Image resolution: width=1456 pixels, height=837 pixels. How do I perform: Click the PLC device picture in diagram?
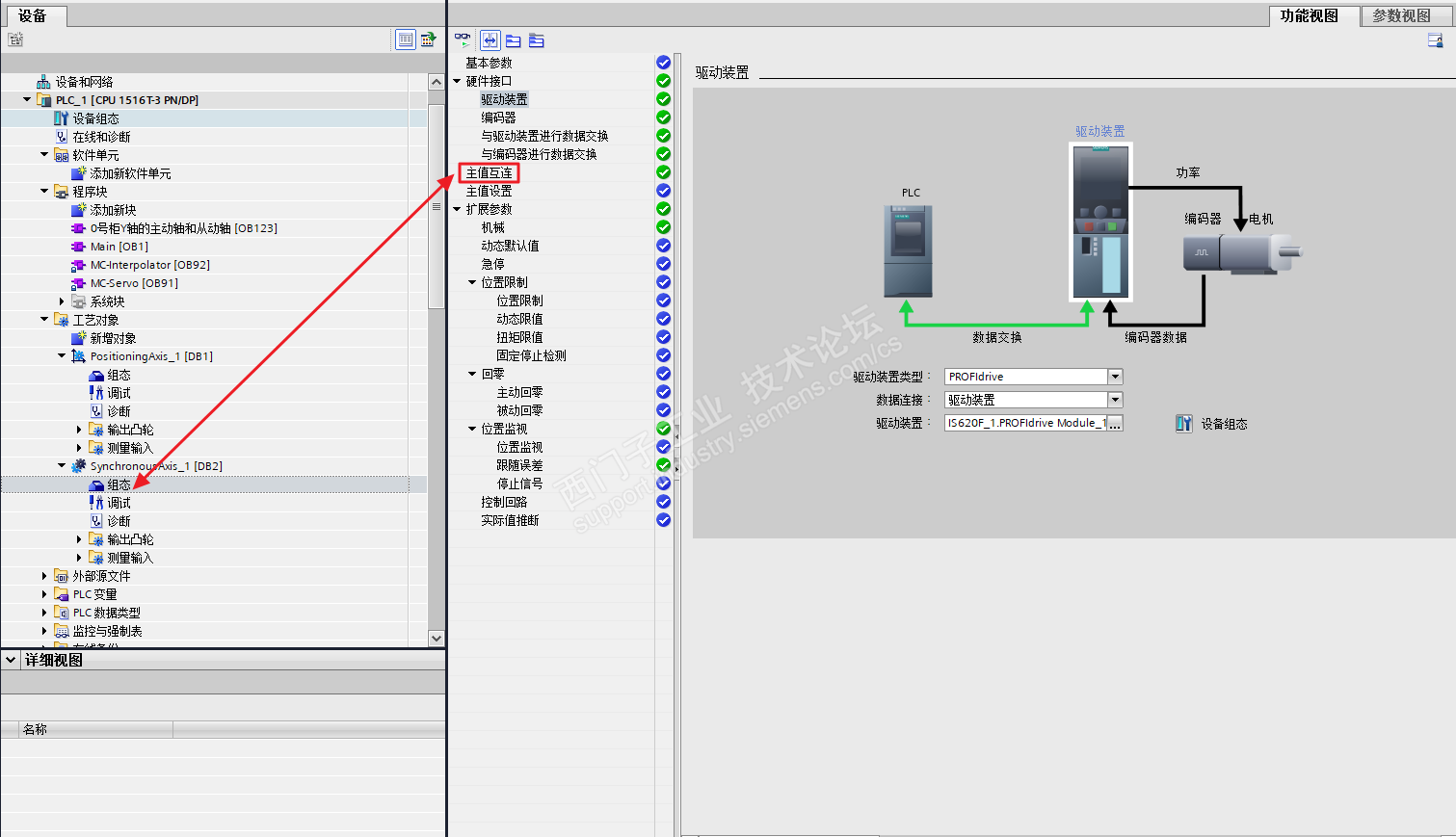click(909, 251)
